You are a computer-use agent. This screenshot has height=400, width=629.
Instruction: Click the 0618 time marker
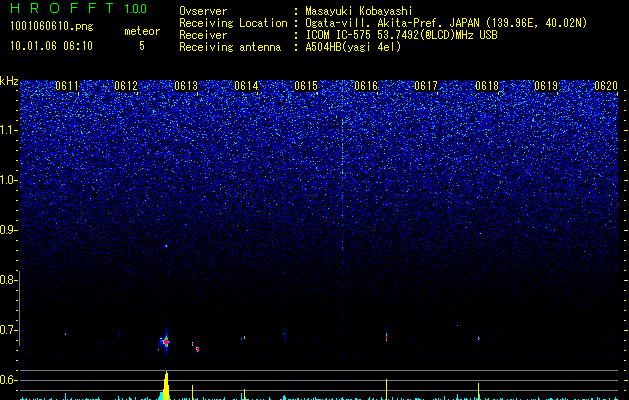tap(487, 86)
